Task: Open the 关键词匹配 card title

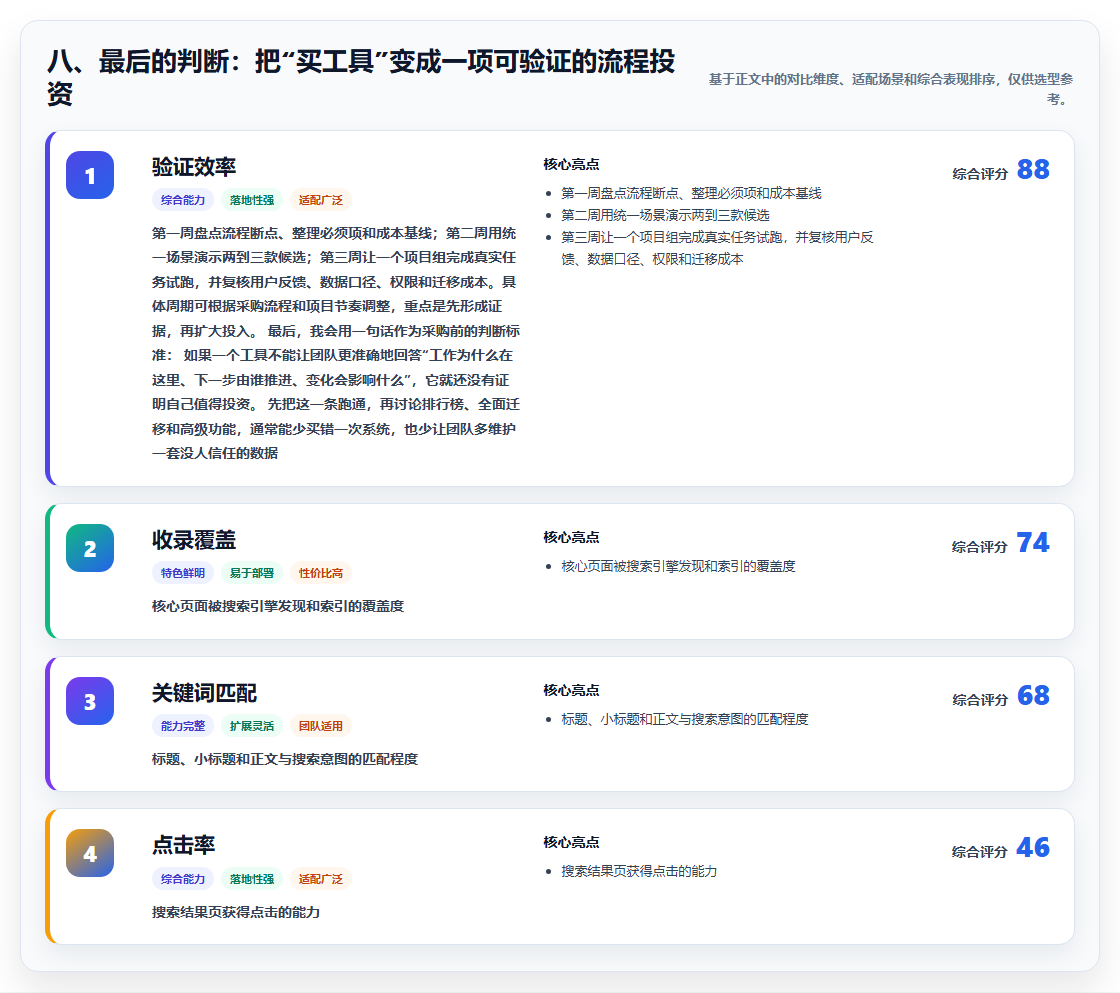Action: pyautogui.click(x=204, y=692)
